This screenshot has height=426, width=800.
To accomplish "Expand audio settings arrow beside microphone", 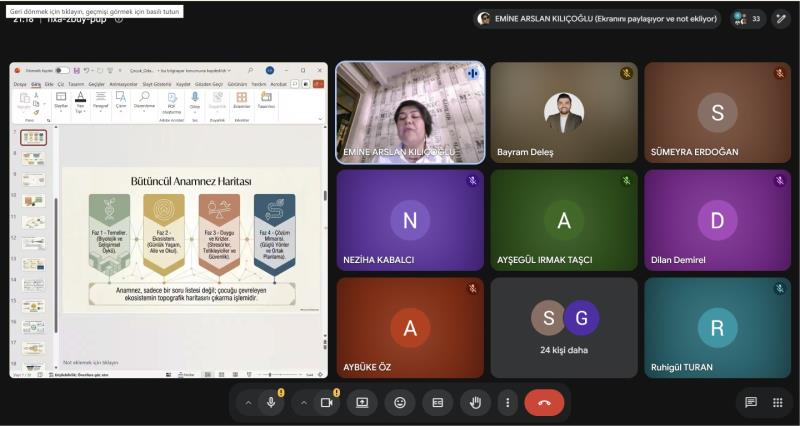I will coord(248,403).
